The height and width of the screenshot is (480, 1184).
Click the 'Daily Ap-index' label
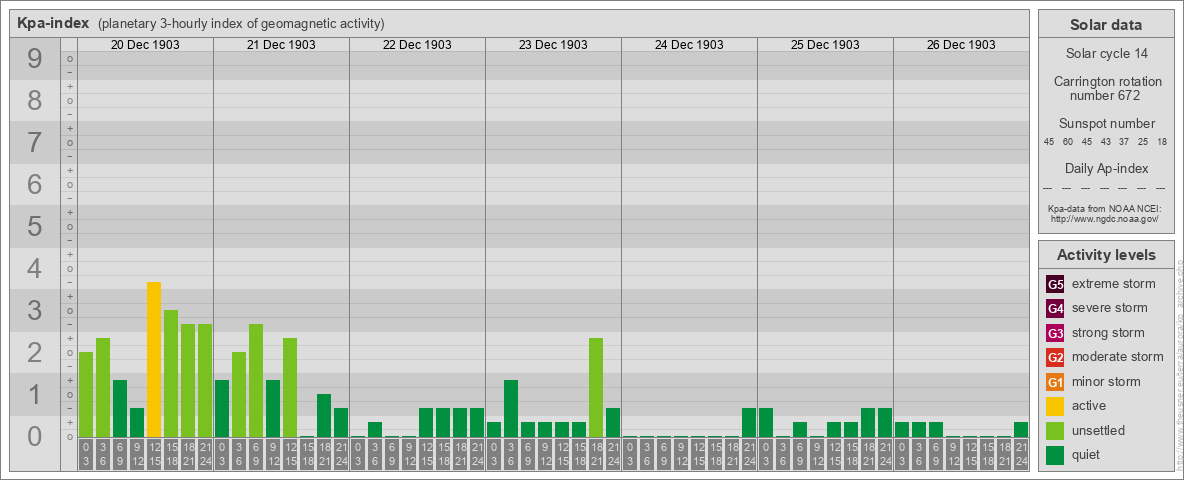(x=1106, y=168)
